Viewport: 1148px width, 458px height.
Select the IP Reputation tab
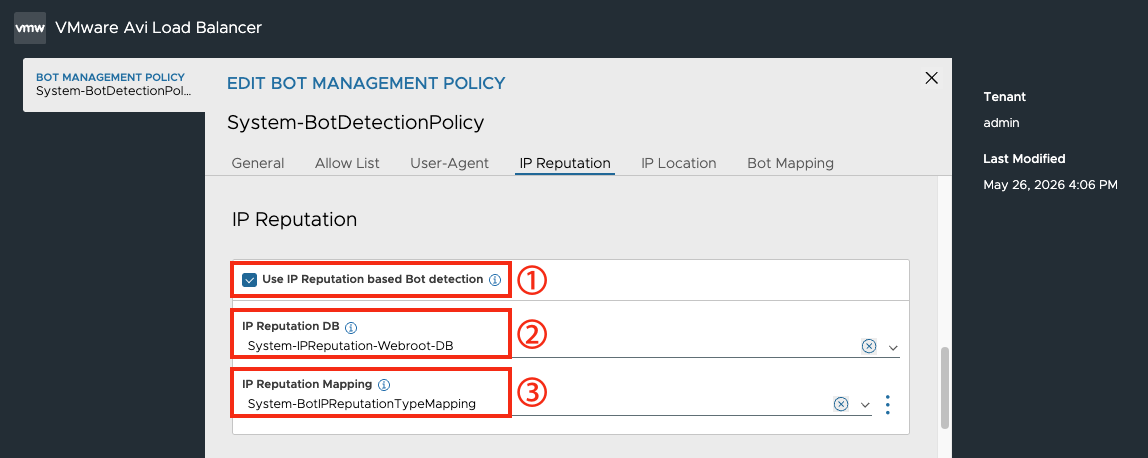click(x=564, y=163)
